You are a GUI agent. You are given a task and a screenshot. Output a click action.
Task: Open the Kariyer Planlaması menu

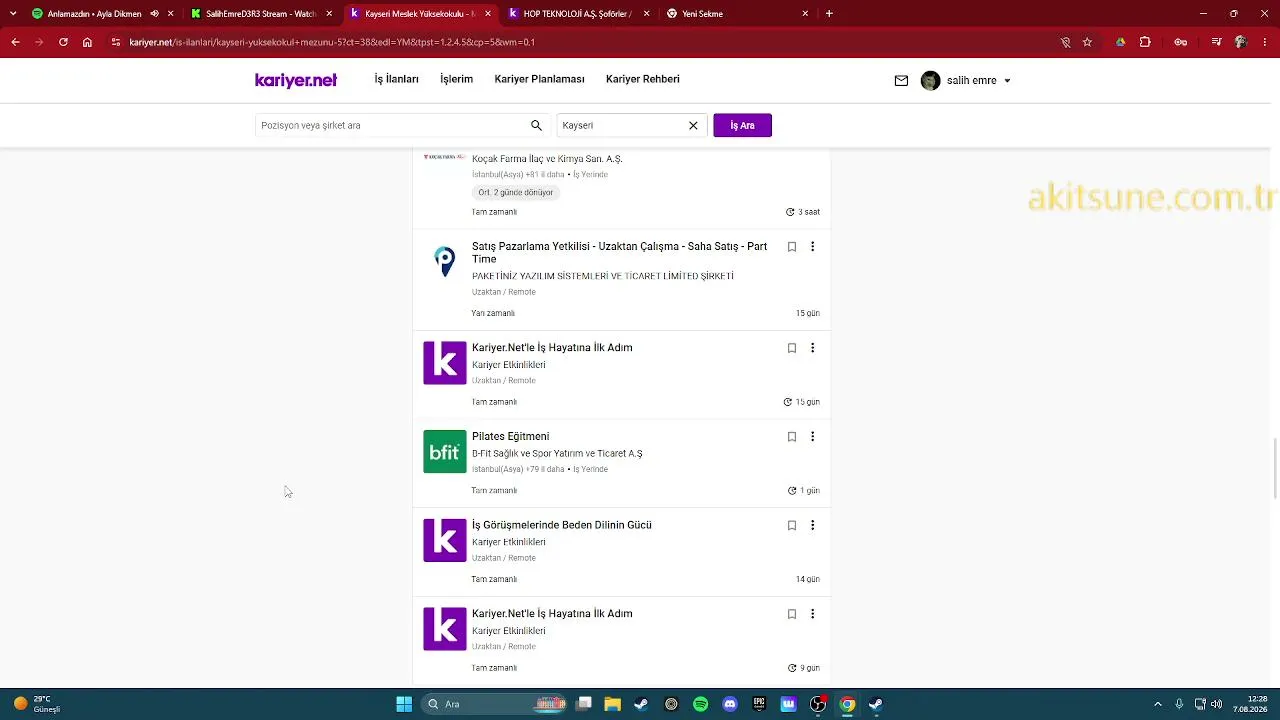(539, 79)
